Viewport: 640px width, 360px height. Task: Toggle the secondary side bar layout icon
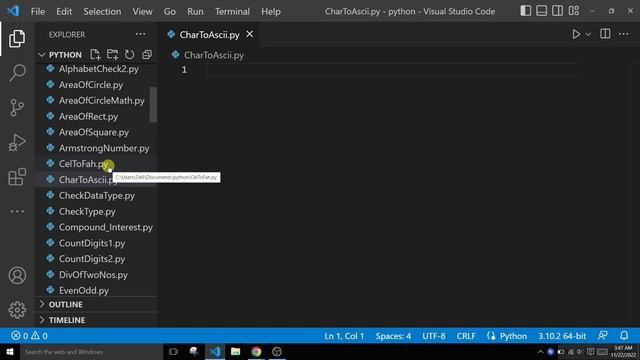(x=558, y=11)
